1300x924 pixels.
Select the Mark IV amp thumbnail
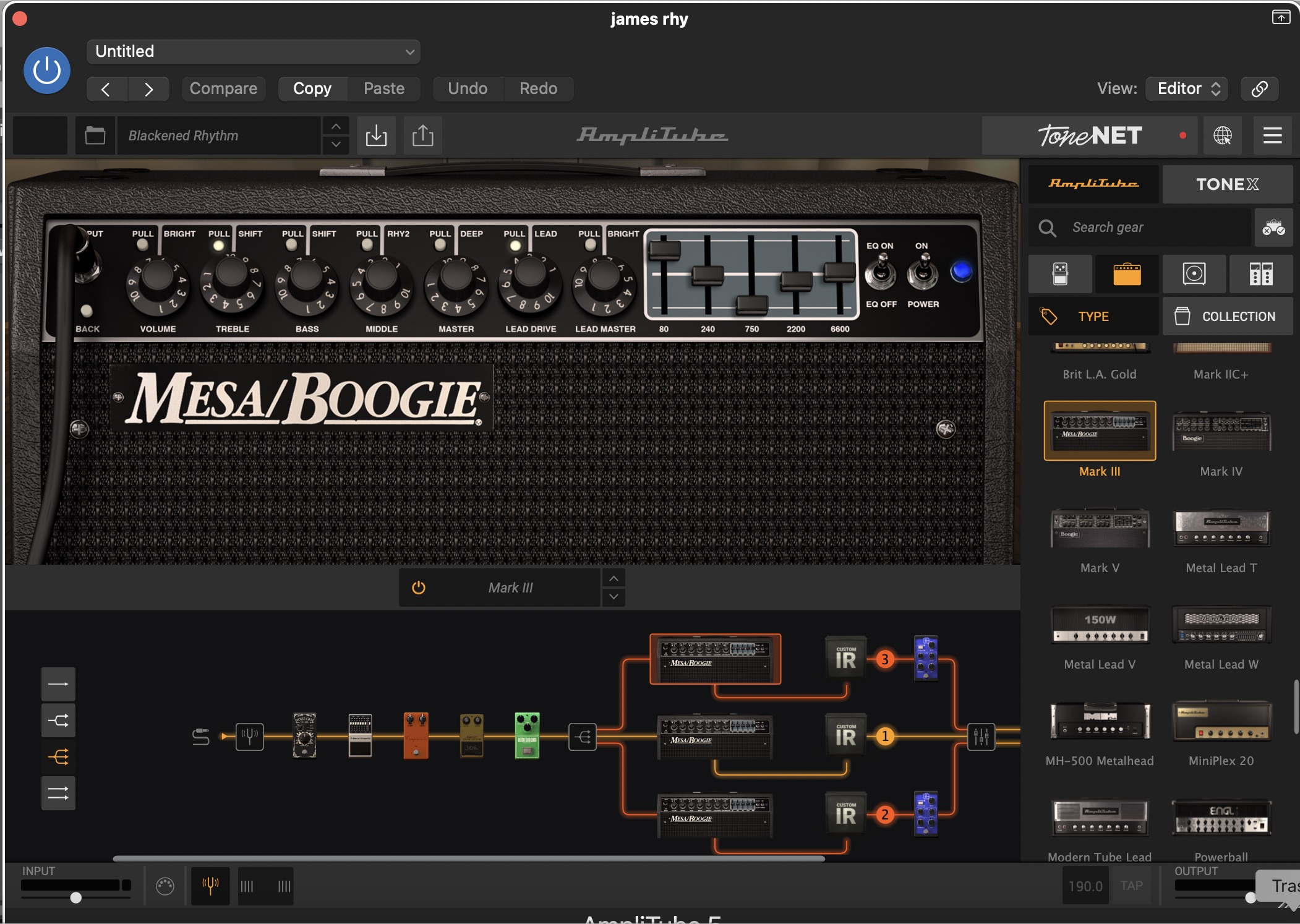(1221, 430)
